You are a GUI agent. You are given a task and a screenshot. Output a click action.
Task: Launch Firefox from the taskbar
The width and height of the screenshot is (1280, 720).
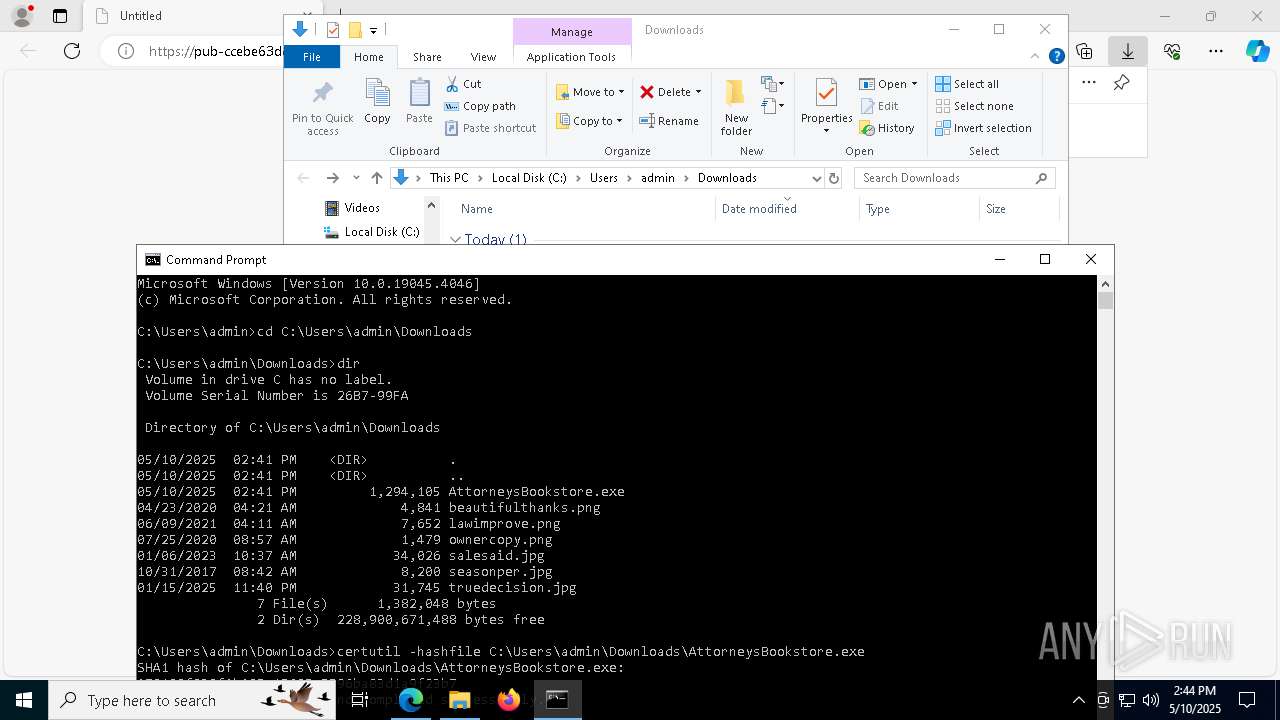click(x=509, y=700)
